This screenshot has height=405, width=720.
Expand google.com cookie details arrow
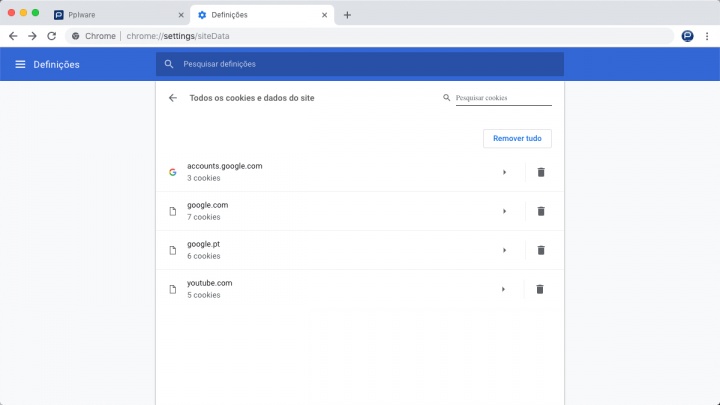coord(504,211)
